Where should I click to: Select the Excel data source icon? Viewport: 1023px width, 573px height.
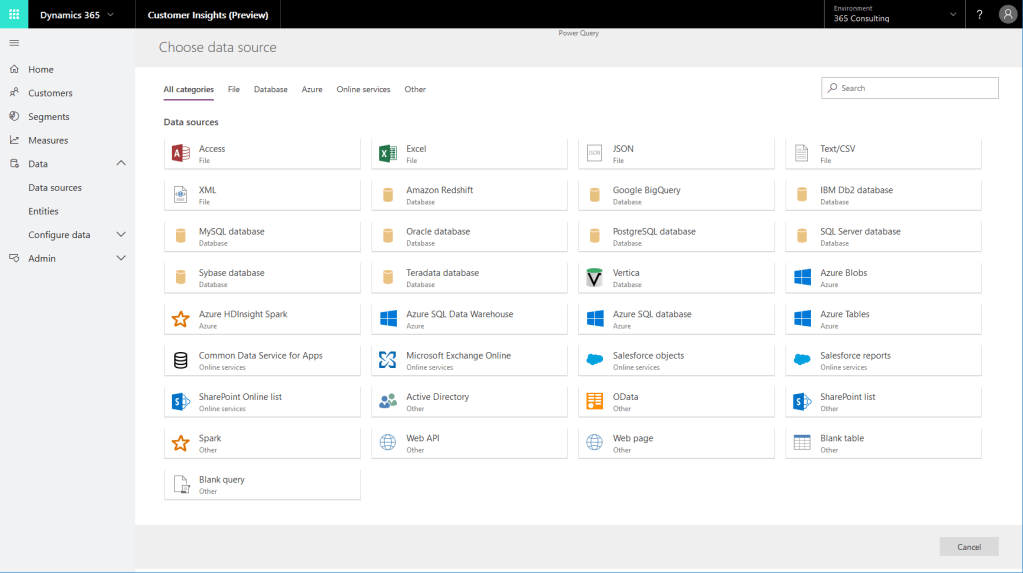click(388, 153)
